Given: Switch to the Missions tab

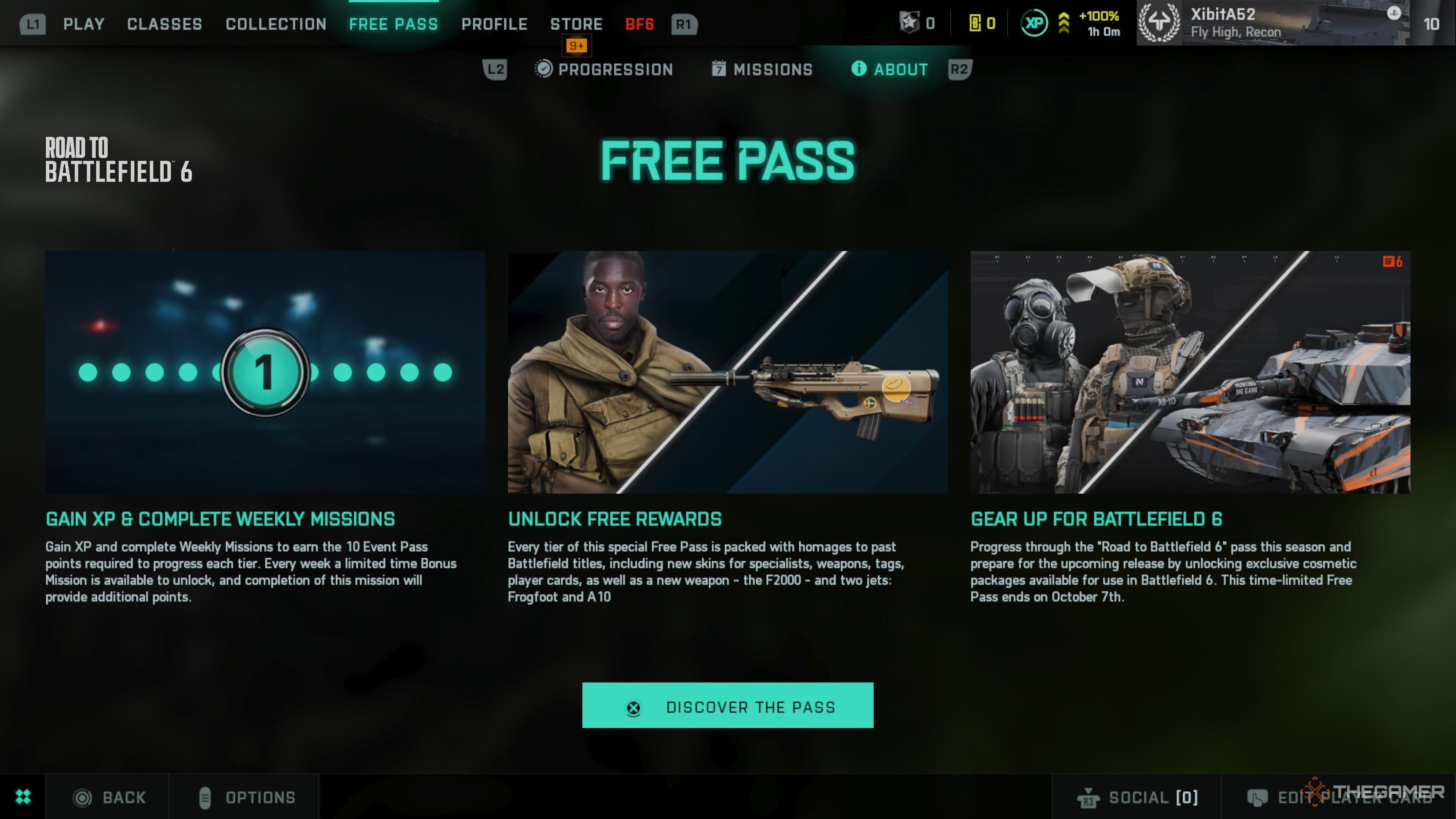Looking at the screenshot, I should pyautogui.click(x=762, y=69).
